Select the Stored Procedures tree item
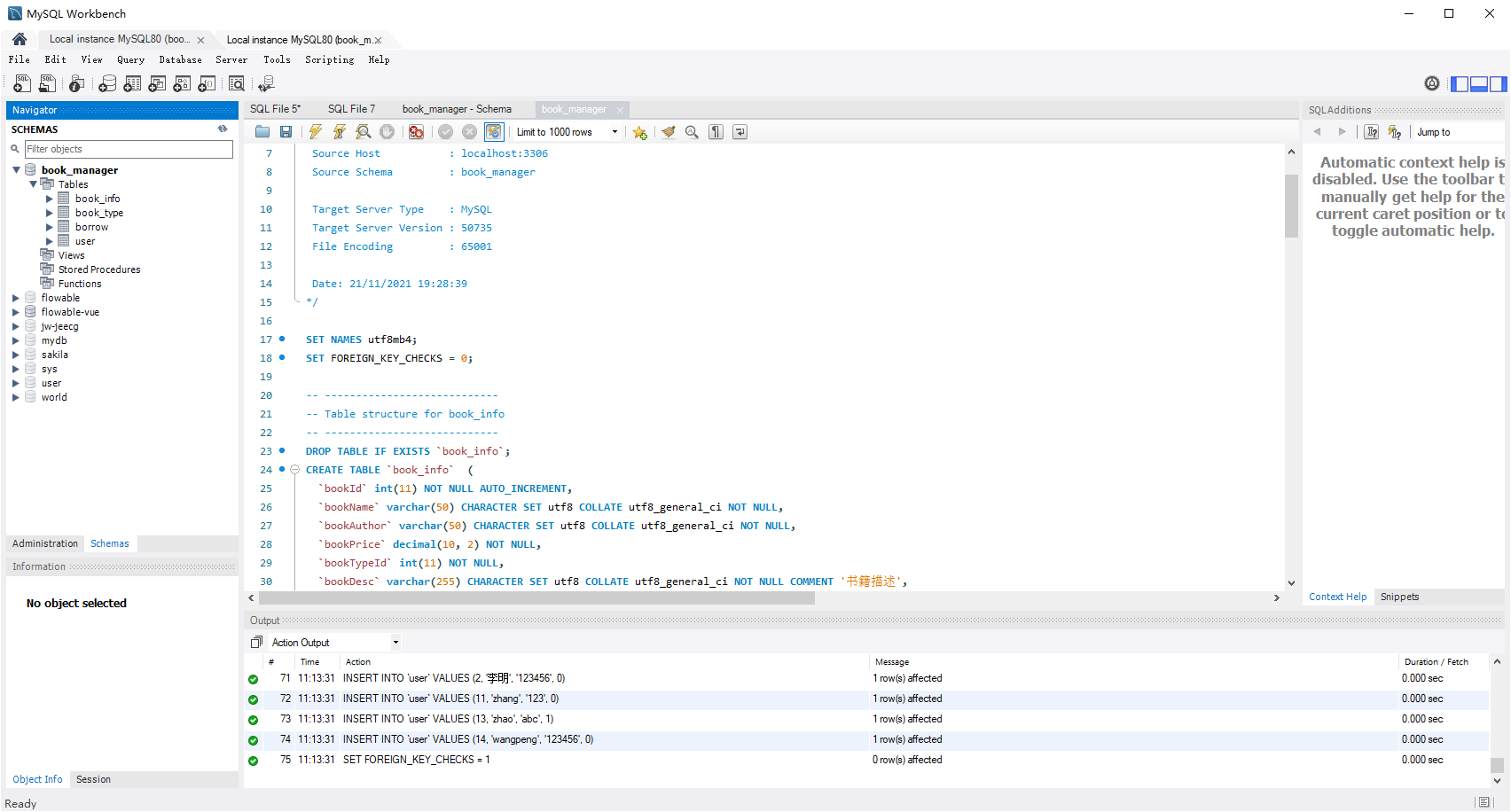Viewport: 1511px width, 812px height. (99, 269)
